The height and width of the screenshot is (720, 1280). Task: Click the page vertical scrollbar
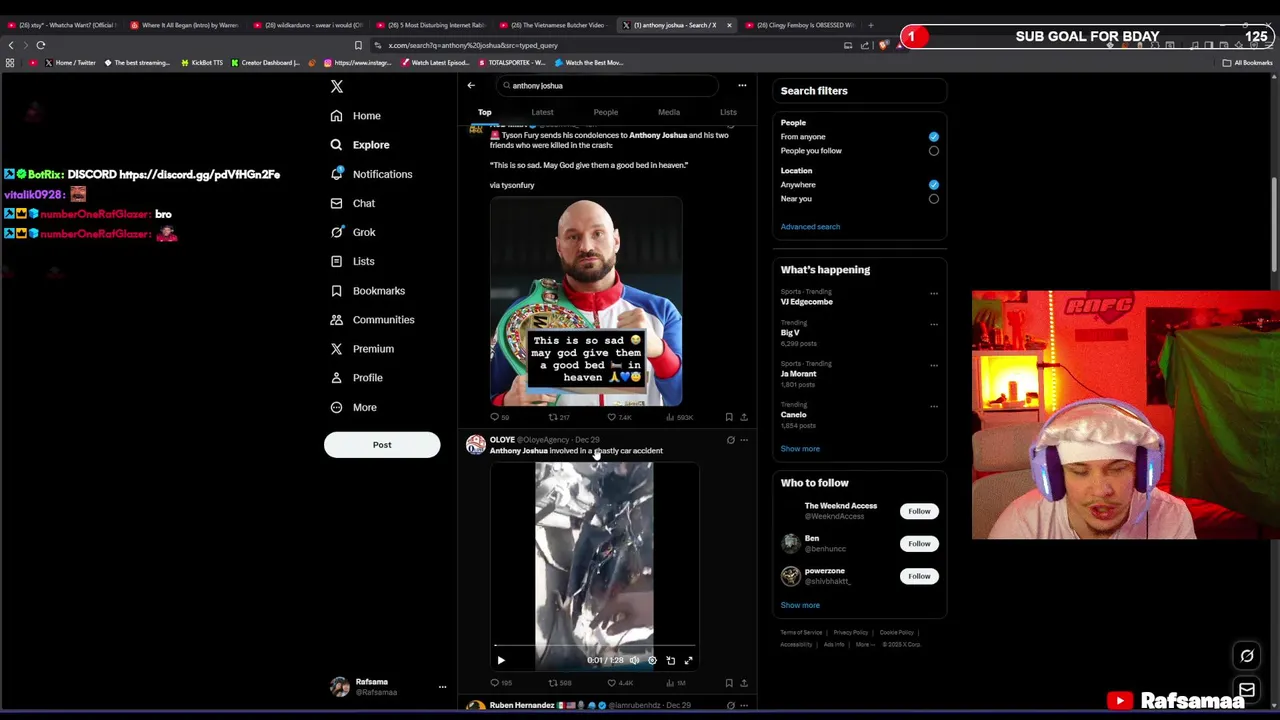tap(1274, 225)
